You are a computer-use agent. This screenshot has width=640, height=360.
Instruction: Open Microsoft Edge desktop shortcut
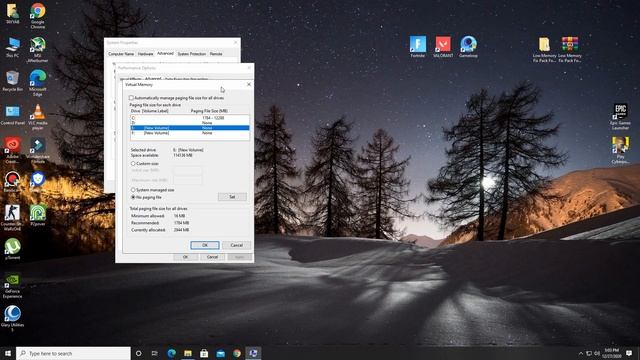click(x=38, y=83)
